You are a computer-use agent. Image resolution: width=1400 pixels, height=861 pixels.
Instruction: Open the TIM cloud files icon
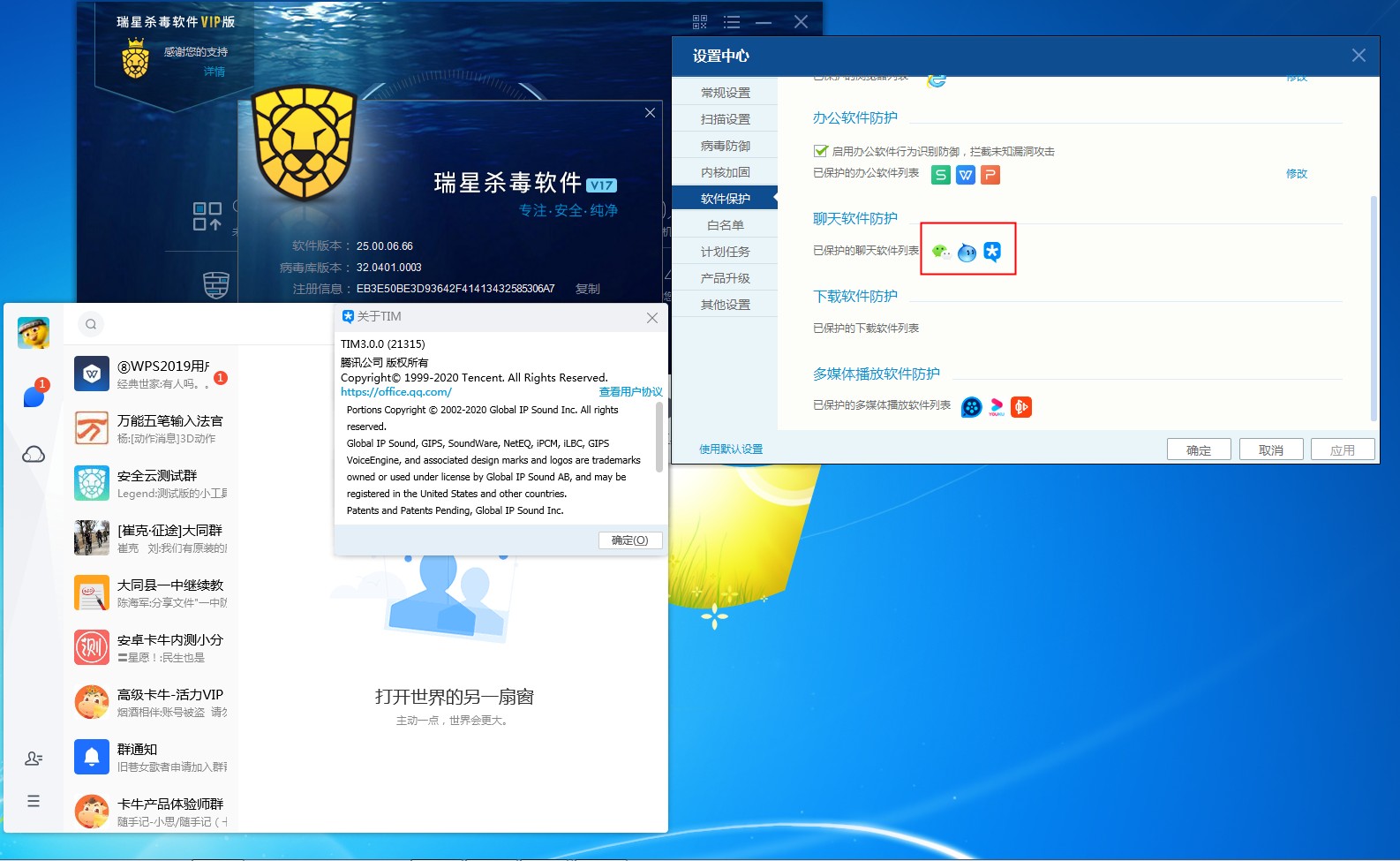34,454
